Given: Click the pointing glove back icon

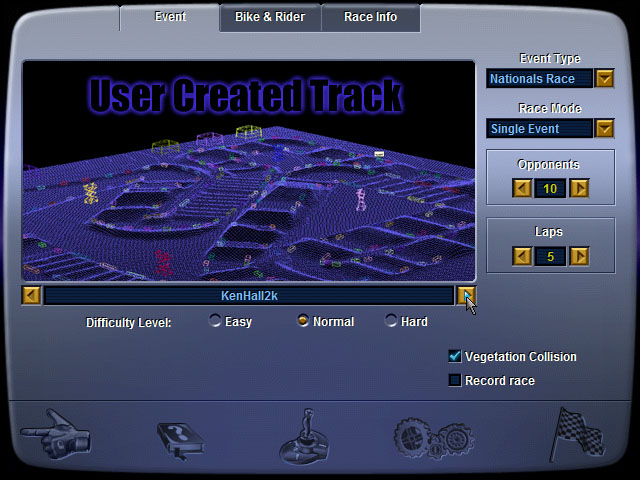Looking at the screenshot, I should tap(56, 434).
